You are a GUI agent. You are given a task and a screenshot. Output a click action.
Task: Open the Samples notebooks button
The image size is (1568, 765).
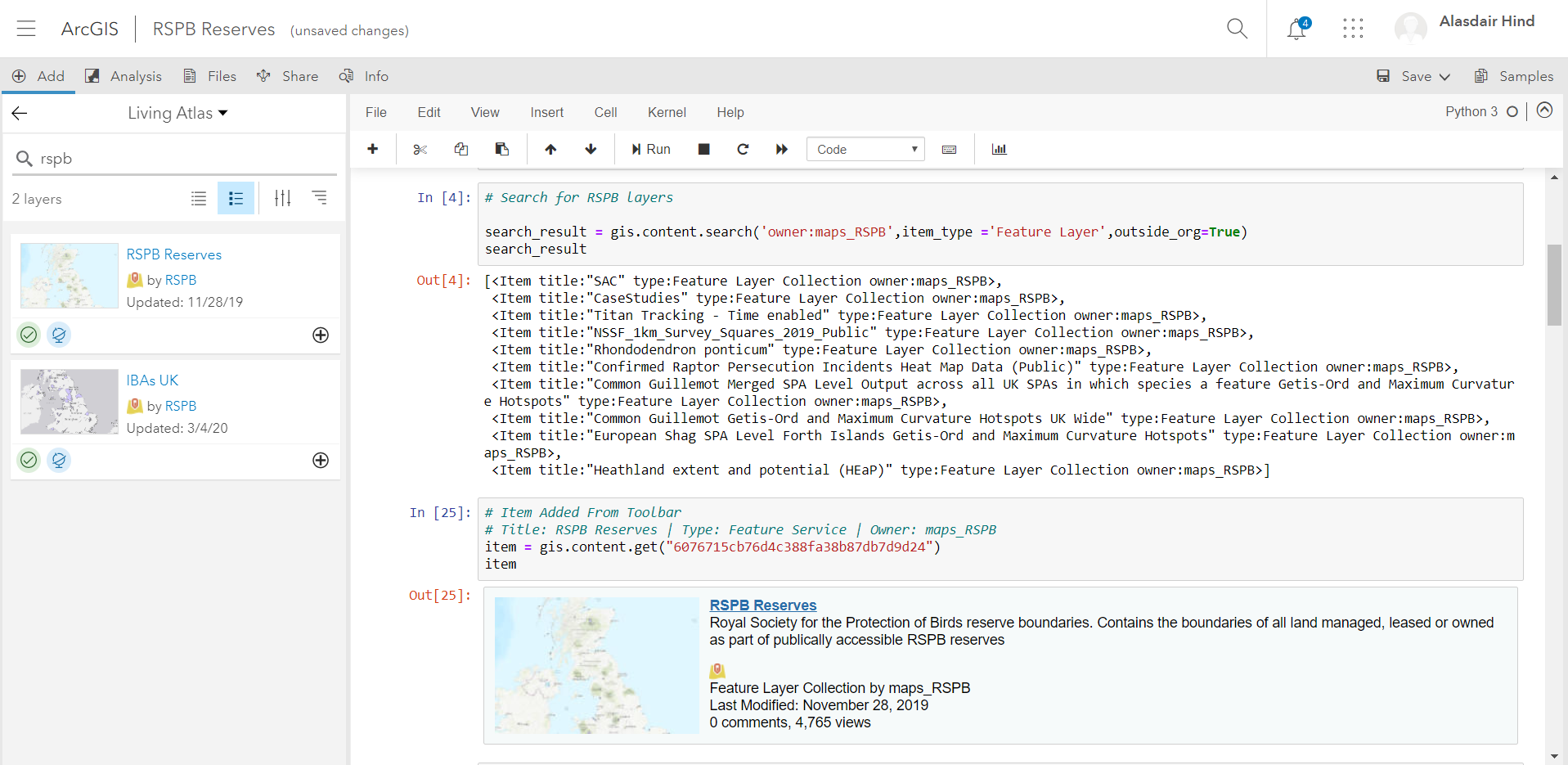click(x=1514, y=76)
